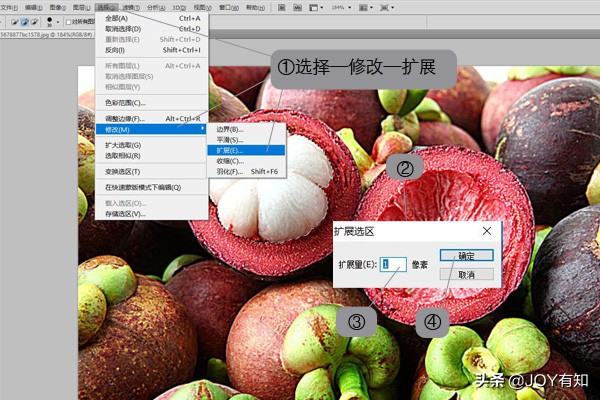
Task: Open the 3D(D) menu
Action: pyautogui.click(x=179, y=7)
